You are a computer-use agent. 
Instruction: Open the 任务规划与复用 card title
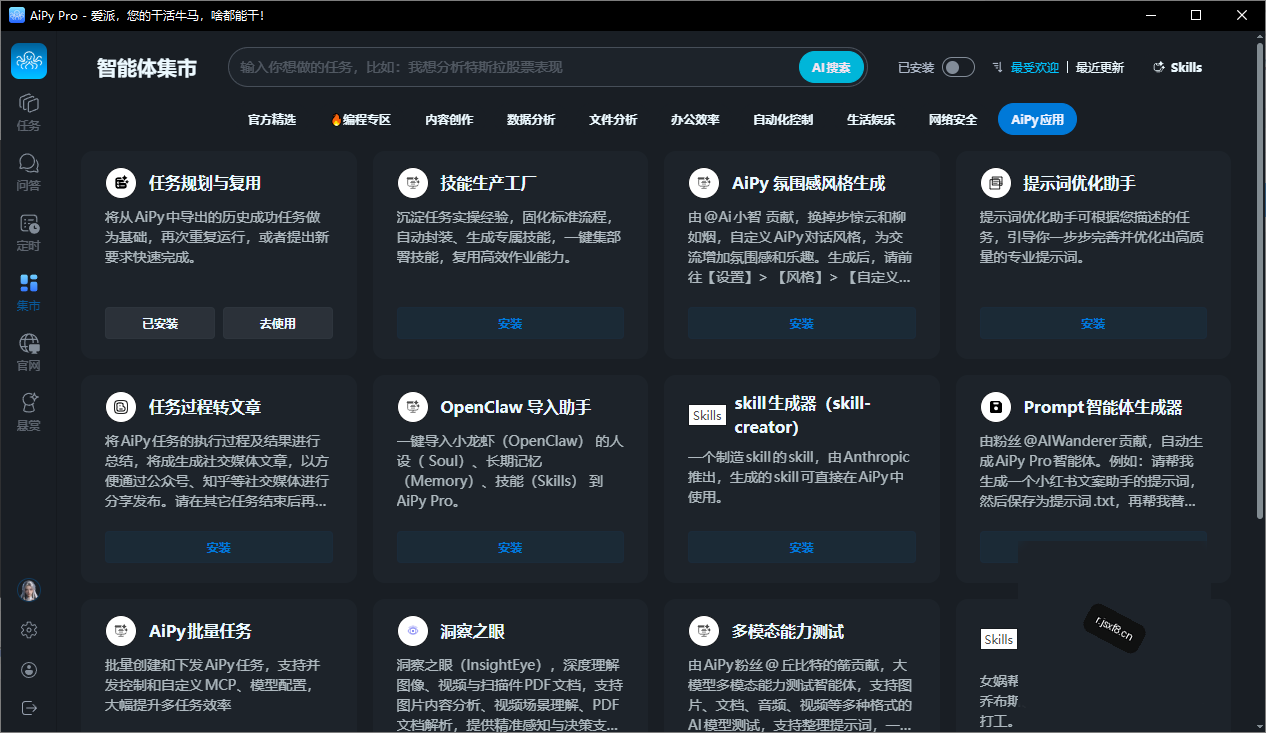(x=205, y=183)
